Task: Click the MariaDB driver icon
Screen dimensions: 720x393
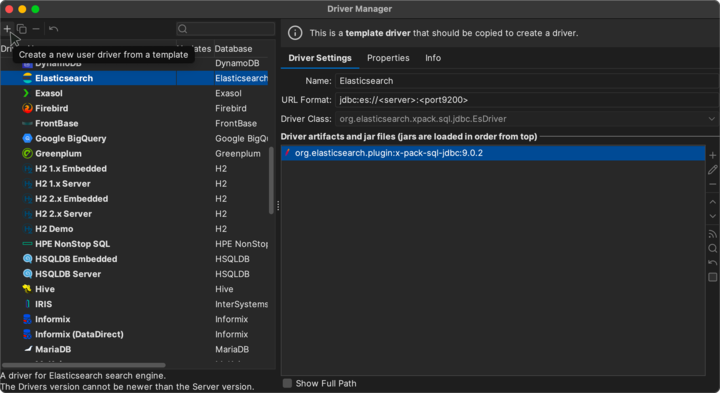Action: click(28, 349)
